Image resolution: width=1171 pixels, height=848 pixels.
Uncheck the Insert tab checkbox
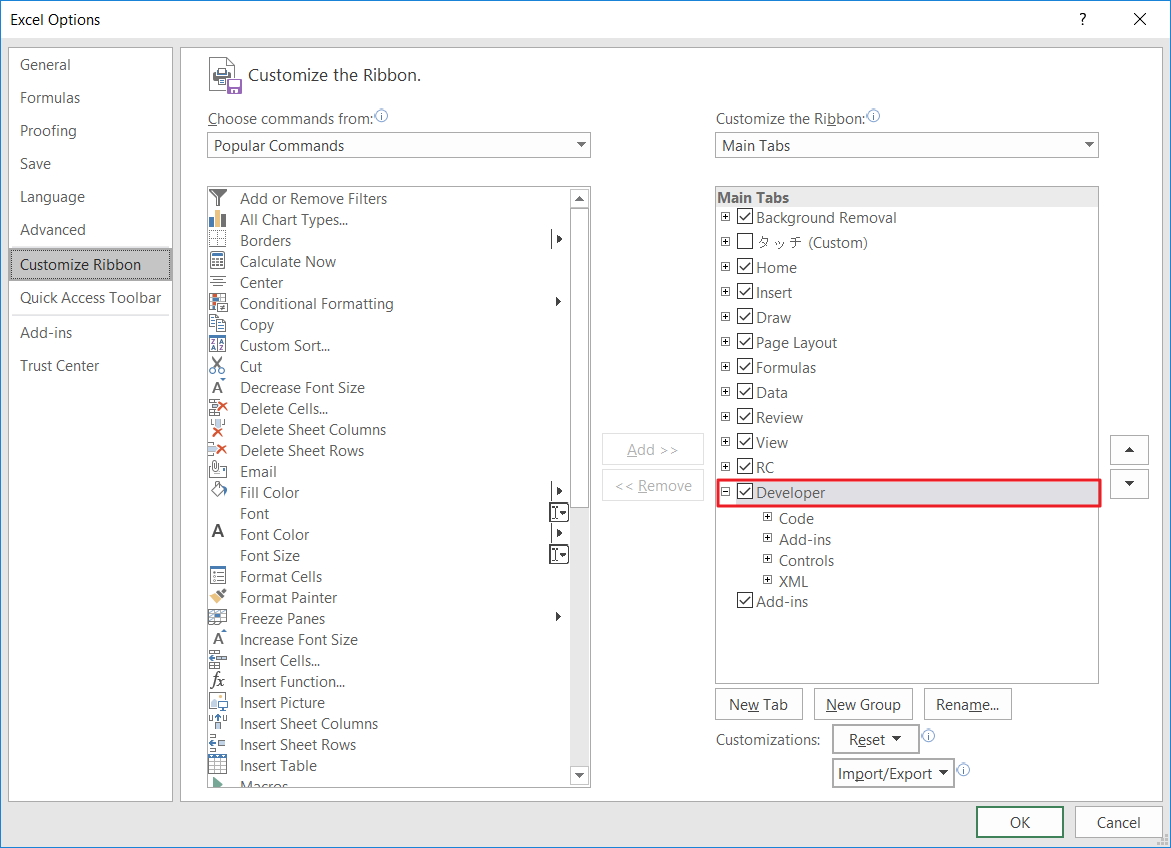tap(745, 291)
